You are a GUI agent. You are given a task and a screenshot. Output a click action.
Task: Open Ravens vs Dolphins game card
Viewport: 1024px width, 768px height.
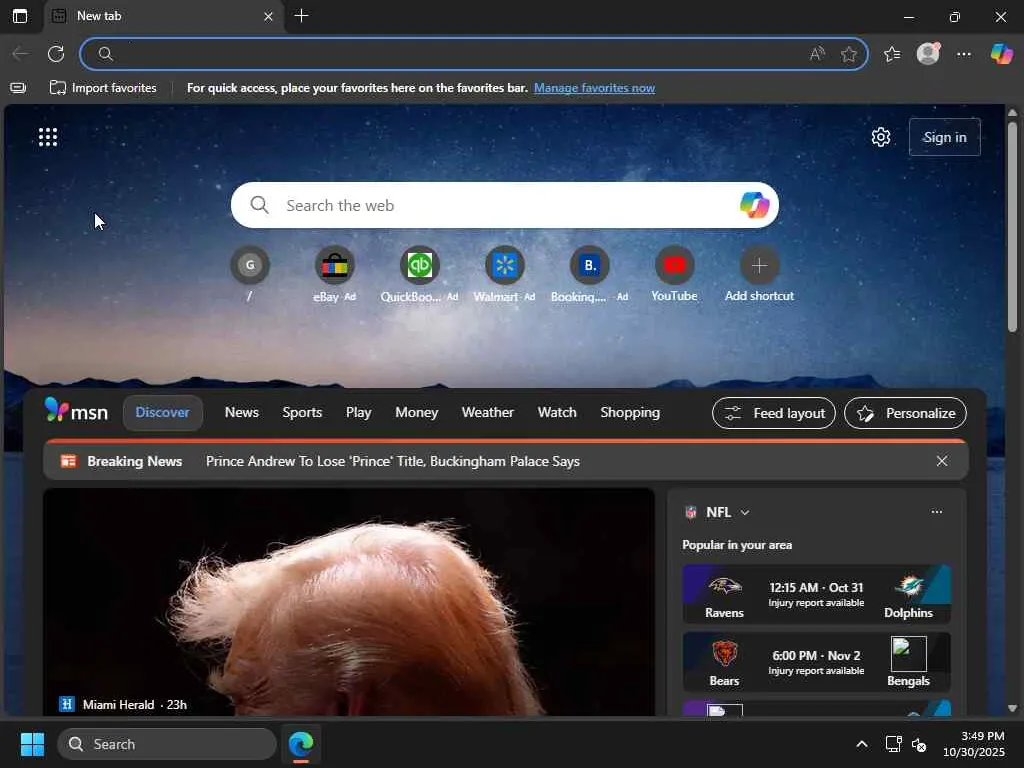[816, 594]
